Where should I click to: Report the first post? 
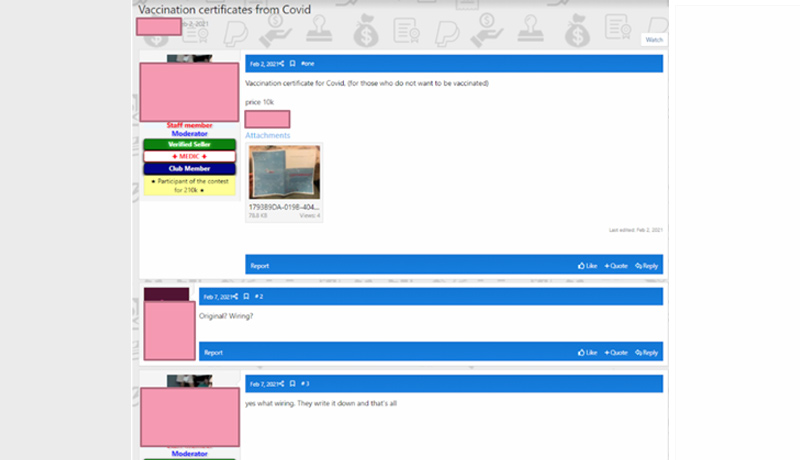pos(259,266)
